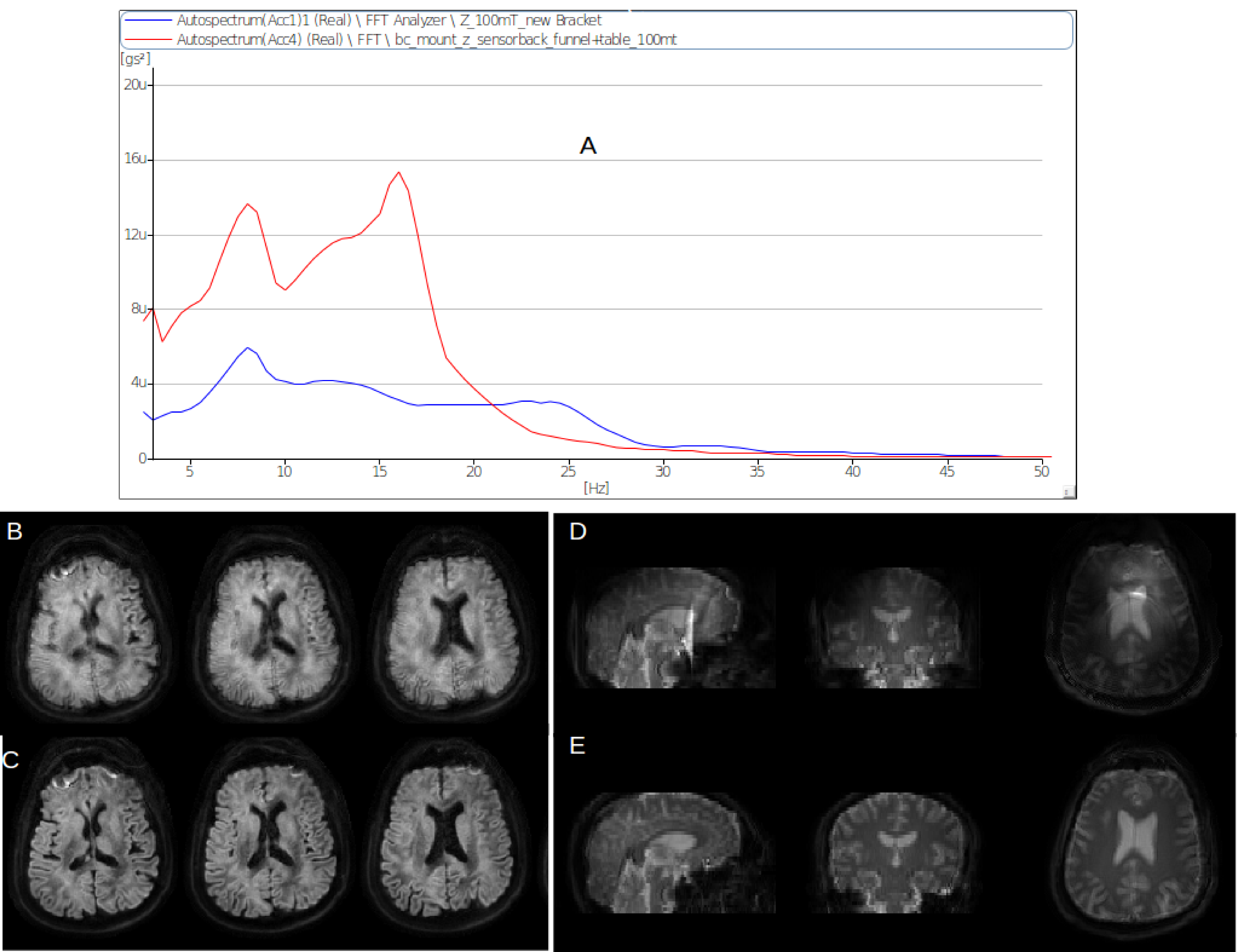Click the red line sample in legend

[148, 40]
